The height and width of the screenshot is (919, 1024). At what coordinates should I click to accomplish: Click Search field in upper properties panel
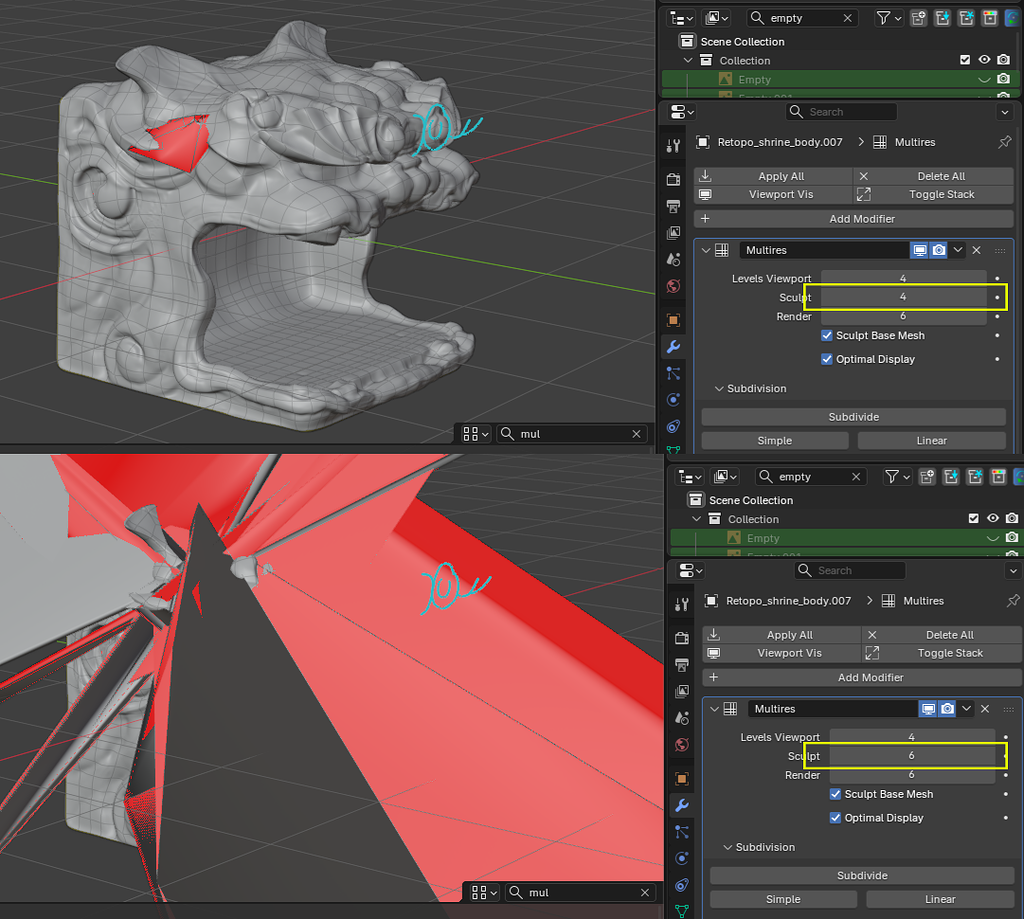click(841, 112)
